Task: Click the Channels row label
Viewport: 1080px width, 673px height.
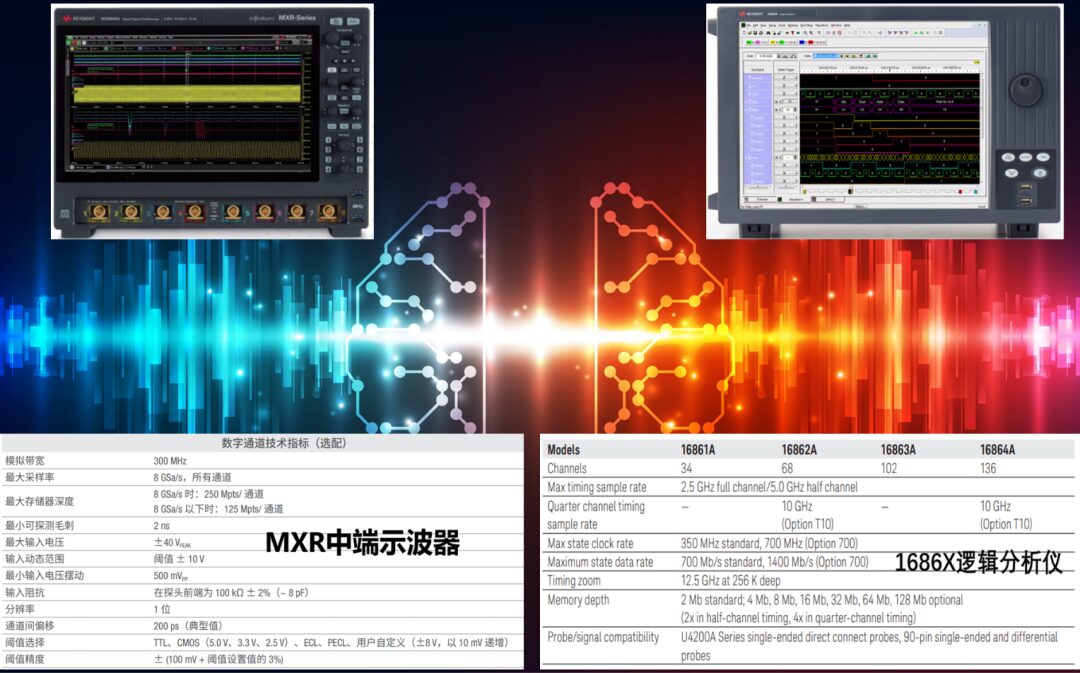Action: coord(567,468)
